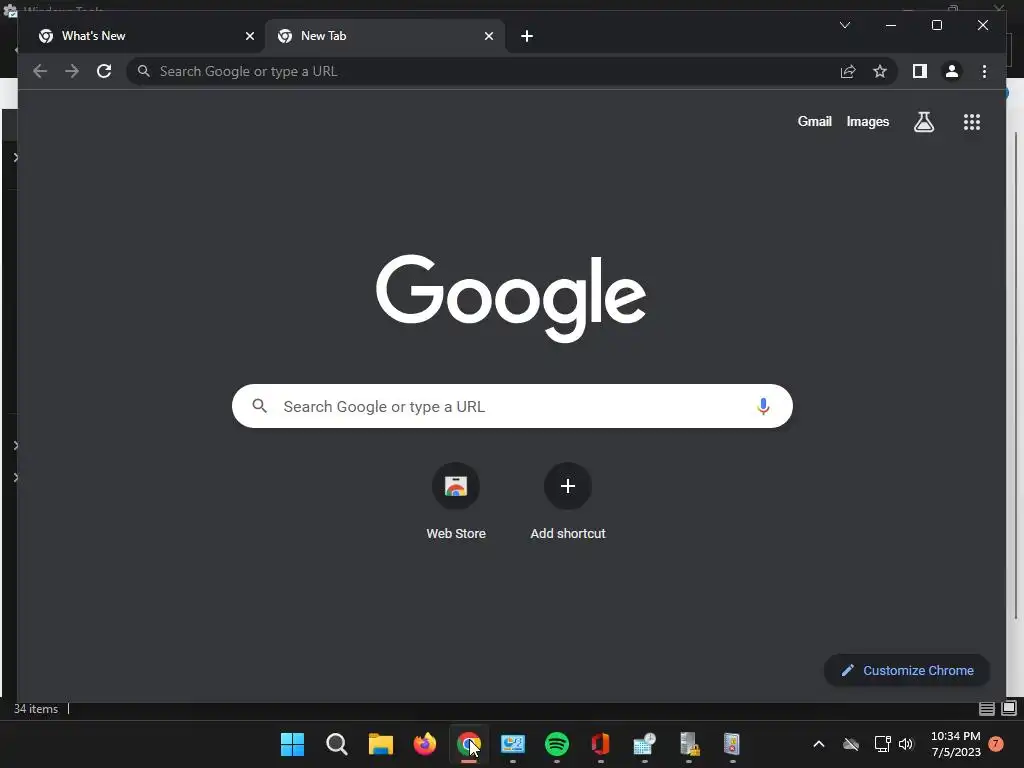This screenshot has height=768, width=1024.
Task: Open the clock and date flyout
Action: [955, 744]
